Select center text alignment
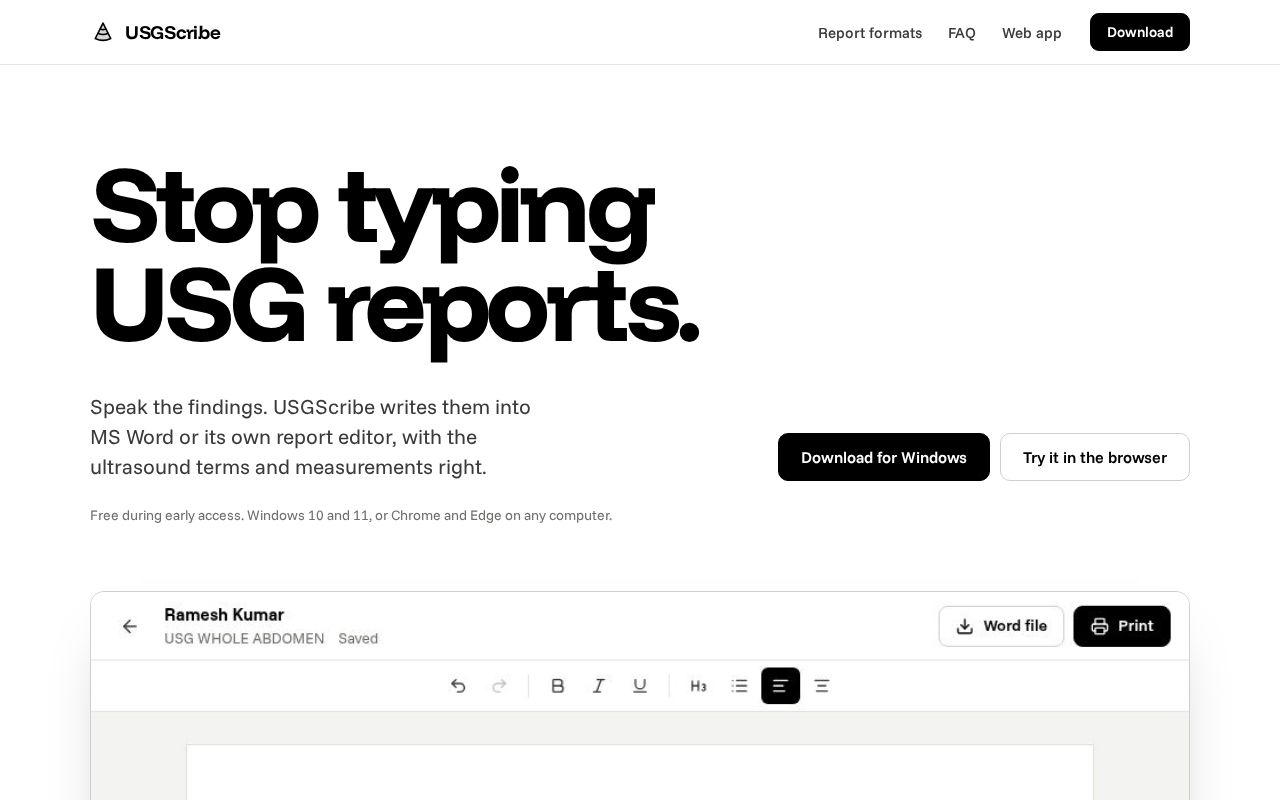Image resolution: width=1280 pixels, height=800 pixels. point(822,686)
